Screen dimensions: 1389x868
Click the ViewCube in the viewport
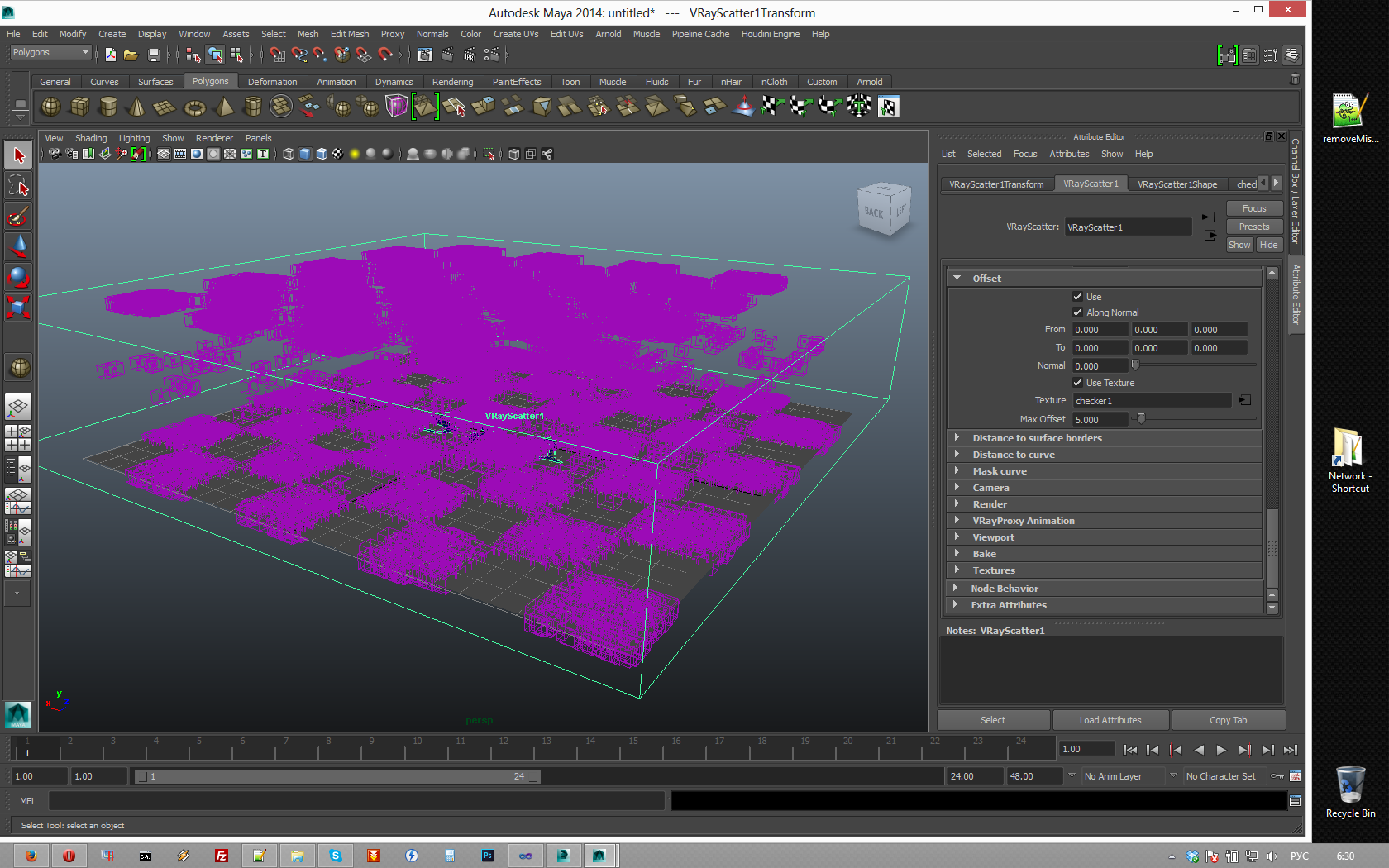[x=885, y=210]
